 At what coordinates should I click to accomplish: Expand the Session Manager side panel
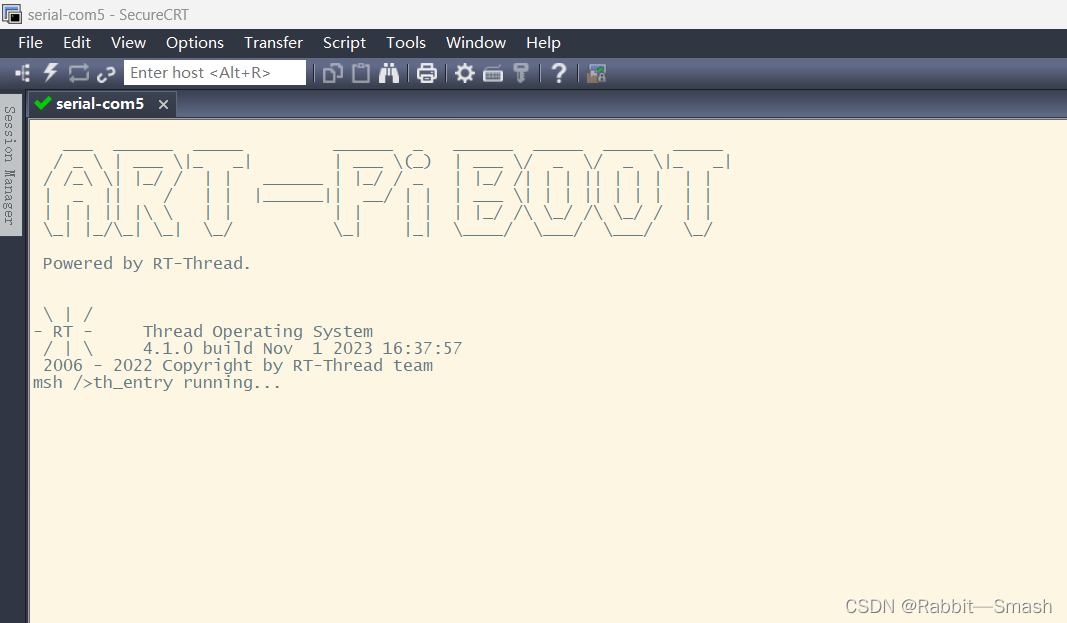10,165
